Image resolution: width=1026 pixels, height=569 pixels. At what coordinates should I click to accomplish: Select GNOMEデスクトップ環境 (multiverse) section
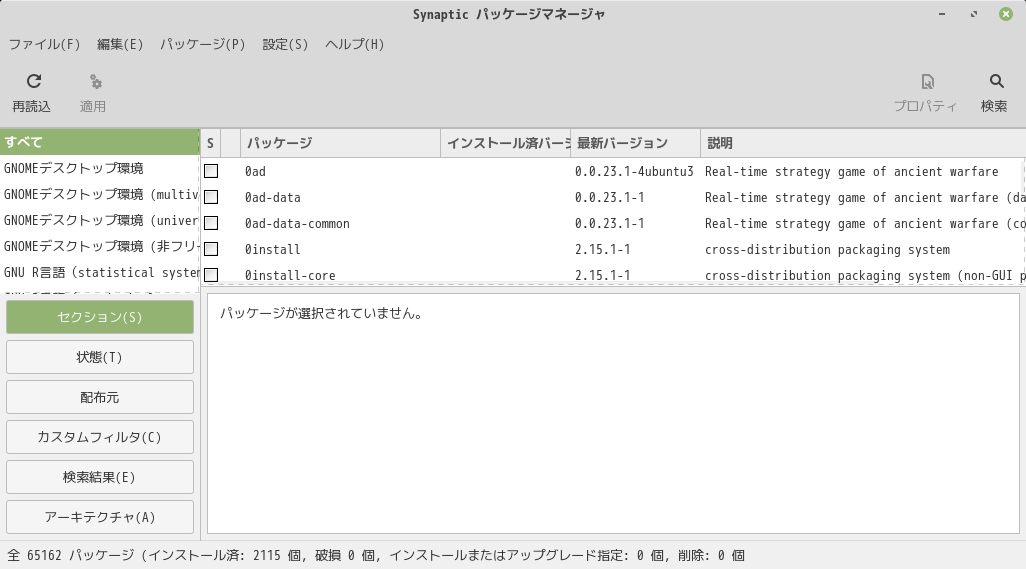click(99, 194)
